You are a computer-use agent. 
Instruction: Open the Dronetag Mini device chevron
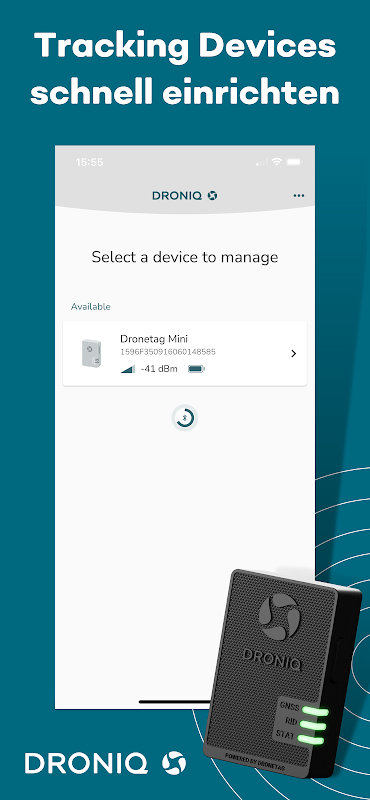(293, 353)
